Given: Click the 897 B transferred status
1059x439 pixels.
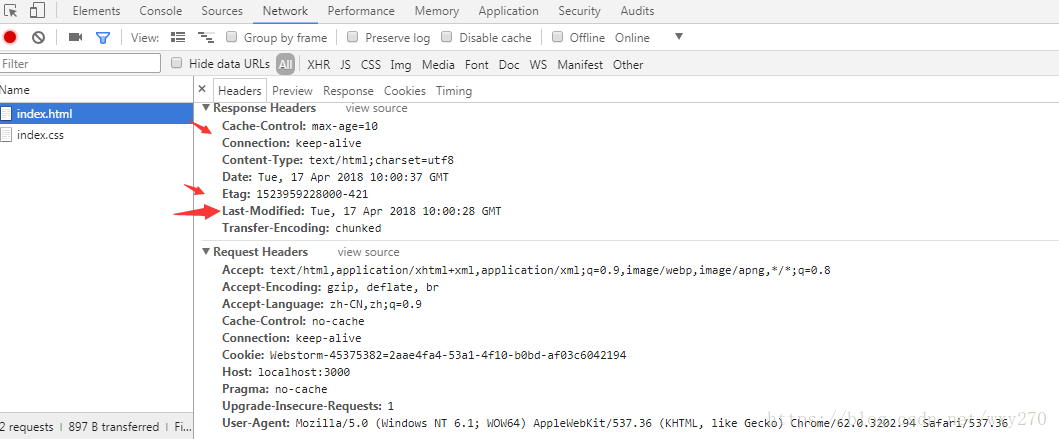Looking at the screenshot, I should (113, 427).
